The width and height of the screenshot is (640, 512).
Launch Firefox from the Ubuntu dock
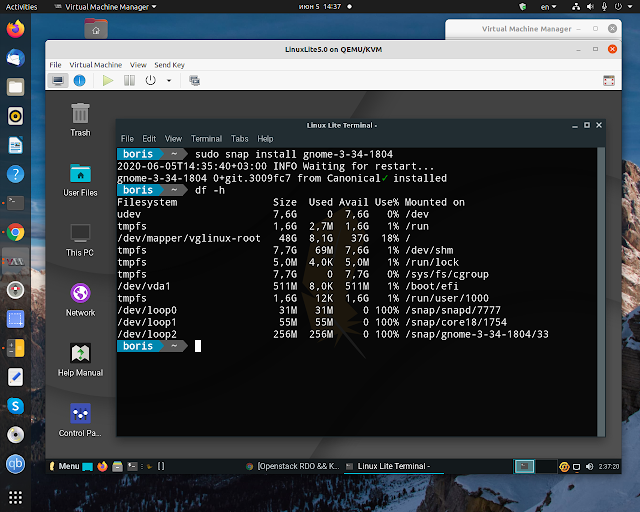[x=16, y=29]
